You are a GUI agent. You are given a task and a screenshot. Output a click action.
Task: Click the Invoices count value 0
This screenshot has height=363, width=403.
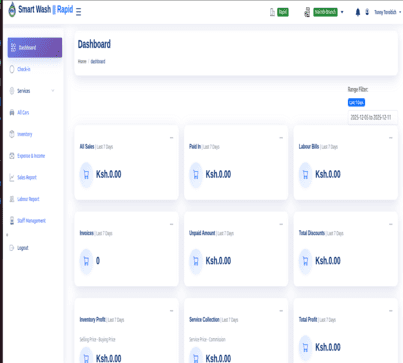98,261
